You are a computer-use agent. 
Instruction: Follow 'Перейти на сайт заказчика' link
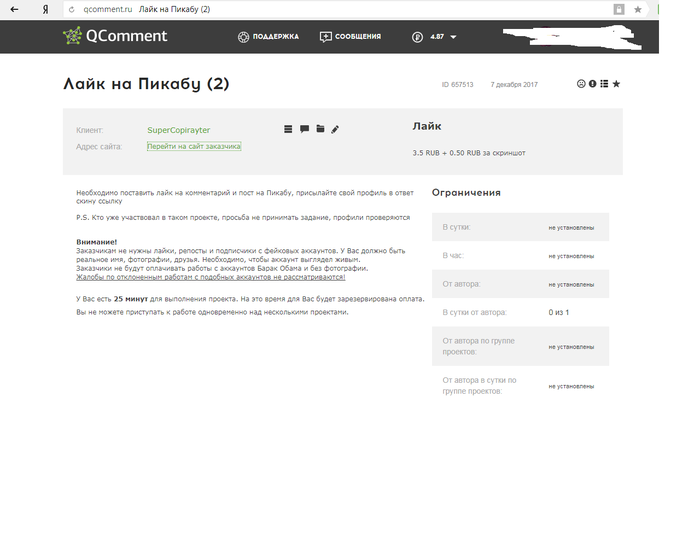tap(194, 146)
